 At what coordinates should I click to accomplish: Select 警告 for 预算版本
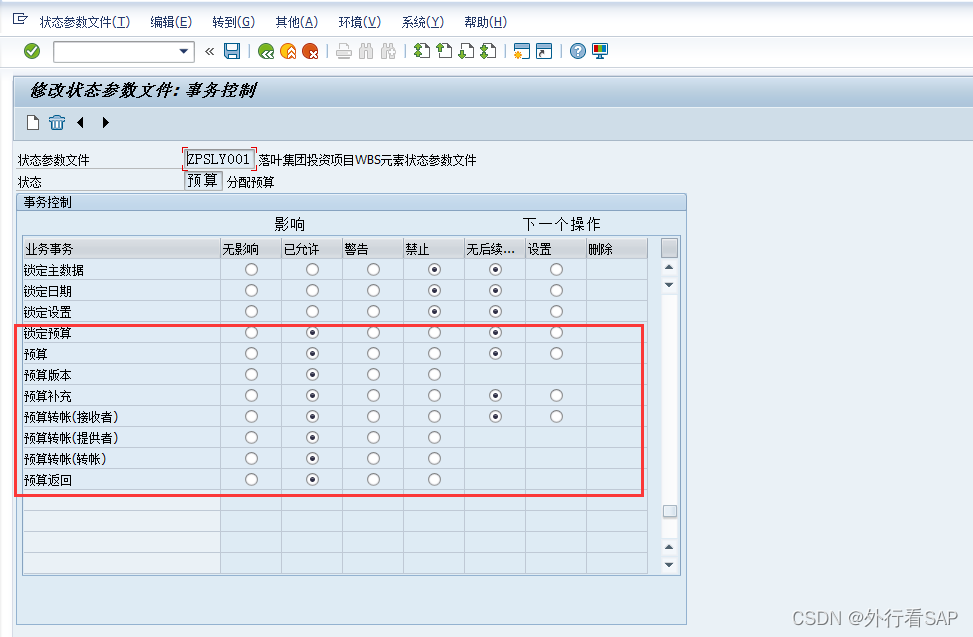pos(373,375)
